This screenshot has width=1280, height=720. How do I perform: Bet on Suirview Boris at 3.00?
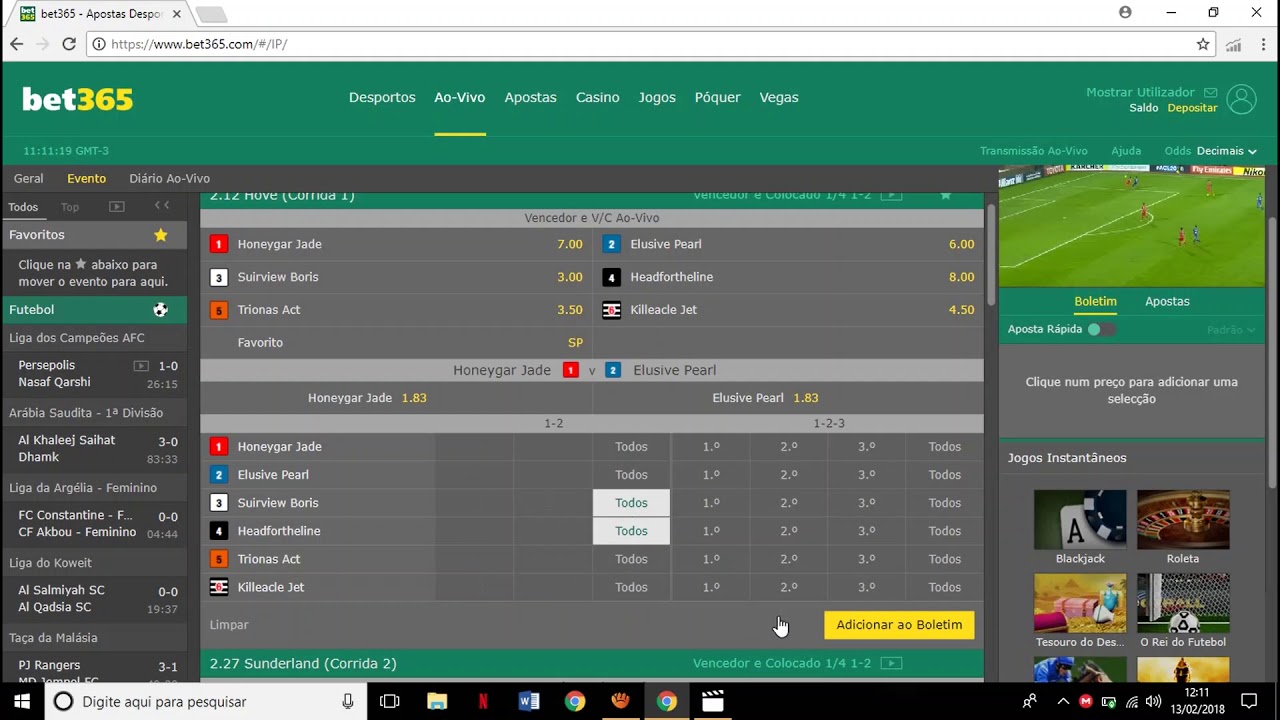[x=396, y=277]
